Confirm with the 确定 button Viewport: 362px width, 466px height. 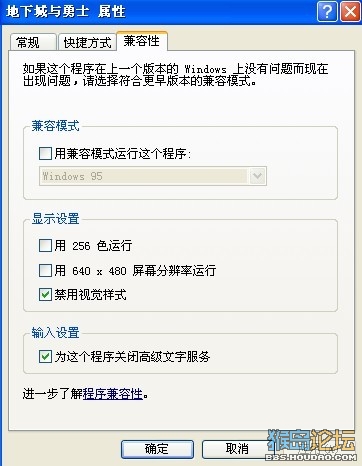point(157,449)
